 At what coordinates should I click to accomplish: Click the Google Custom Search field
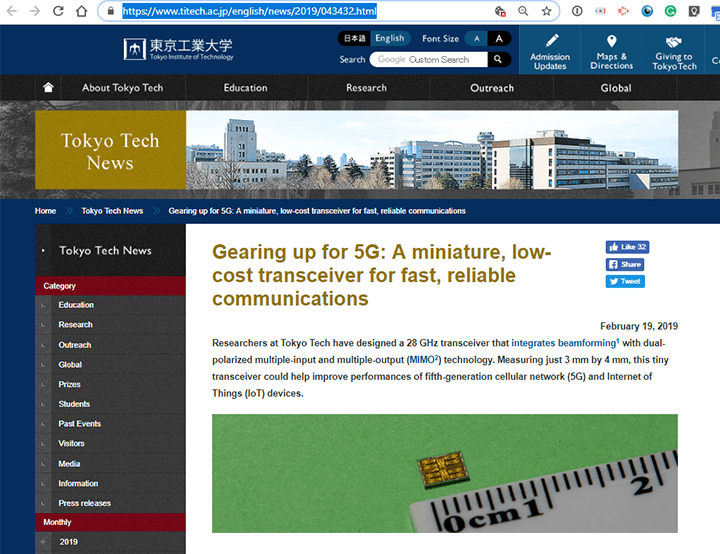[x=428, y=59]
